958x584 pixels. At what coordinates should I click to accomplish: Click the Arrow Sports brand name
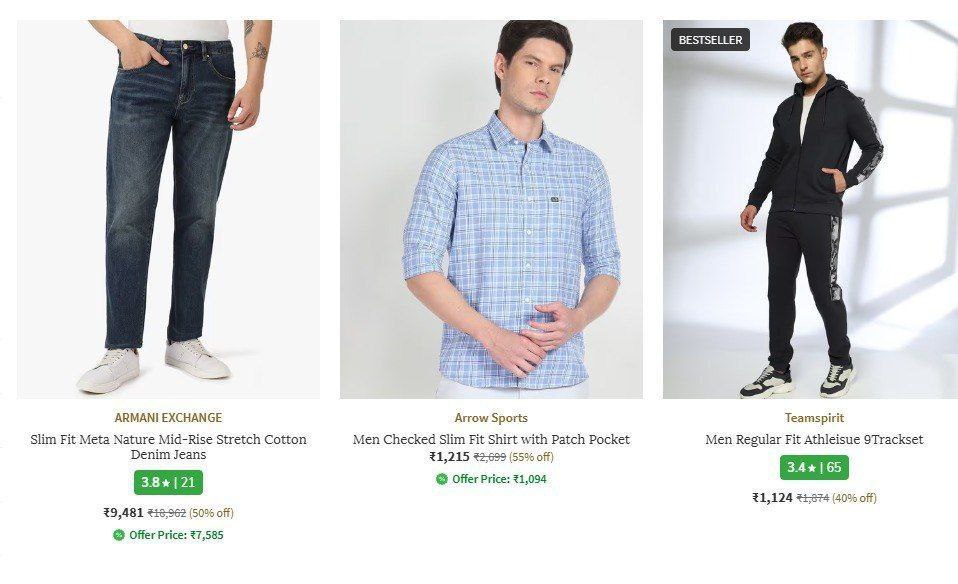[x=491, y=418]
